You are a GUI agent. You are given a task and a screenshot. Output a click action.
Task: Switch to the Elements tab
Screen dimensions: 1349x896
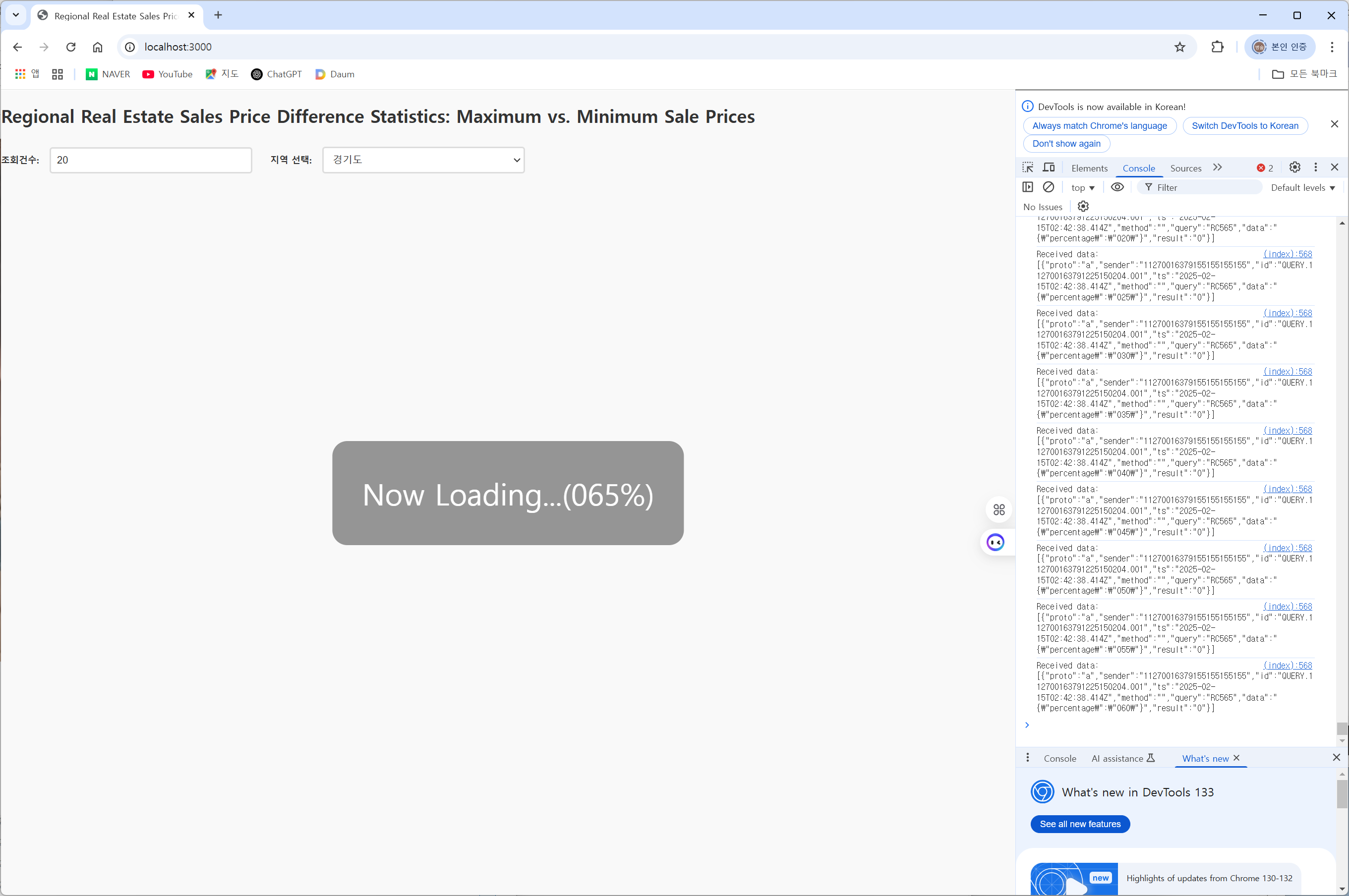1089,168
